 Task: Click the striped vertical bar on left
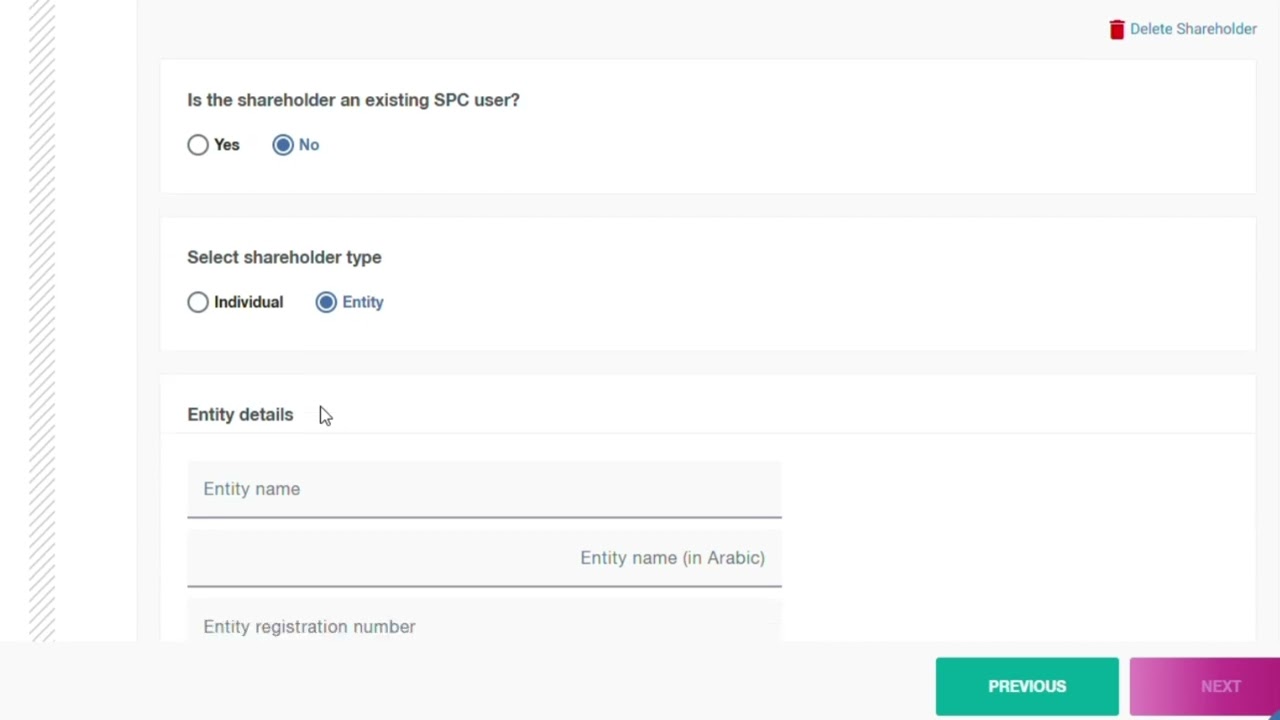point(42,320)
